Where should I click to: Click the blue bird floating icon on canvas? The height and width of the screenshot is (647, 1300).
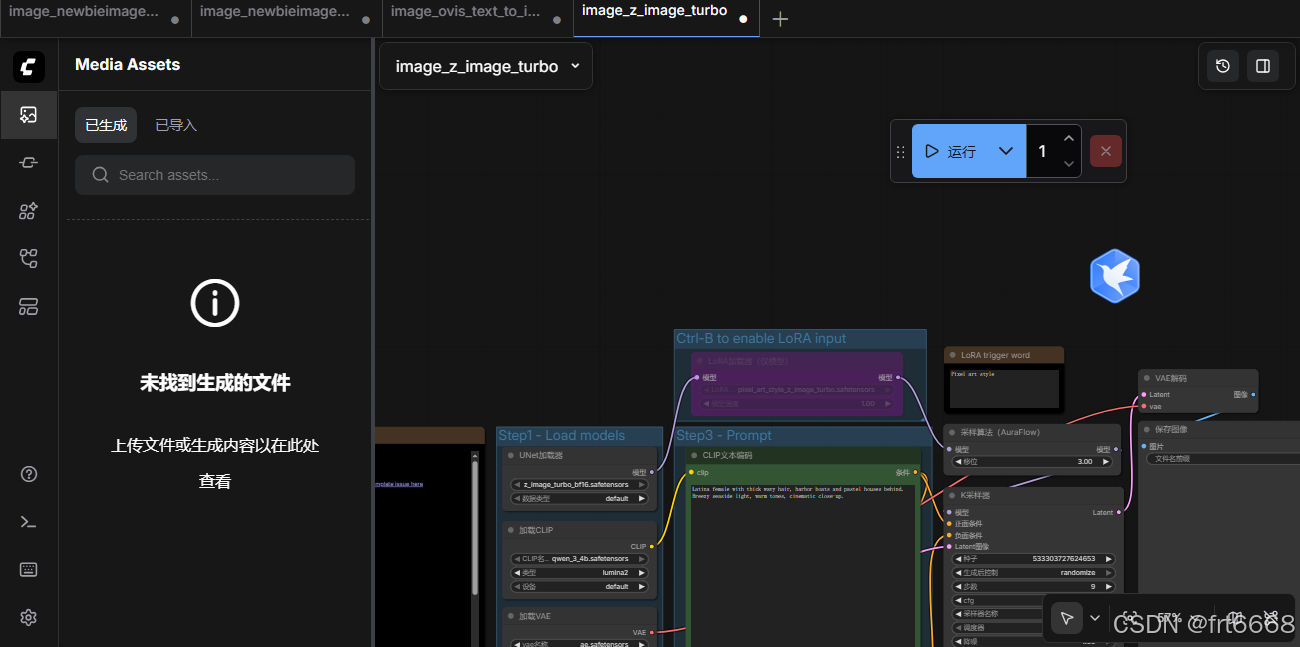tap(1115, 276)
